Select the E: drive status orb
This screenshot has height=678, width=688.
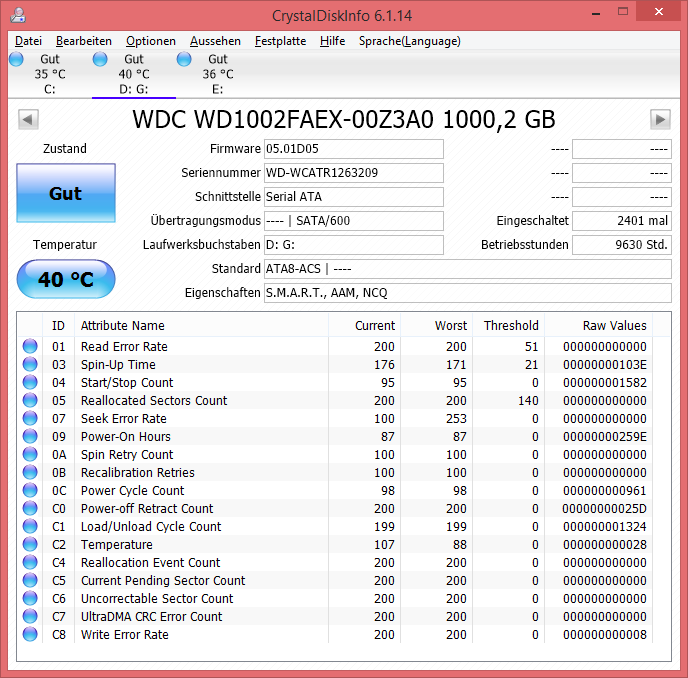coord(184,59)
